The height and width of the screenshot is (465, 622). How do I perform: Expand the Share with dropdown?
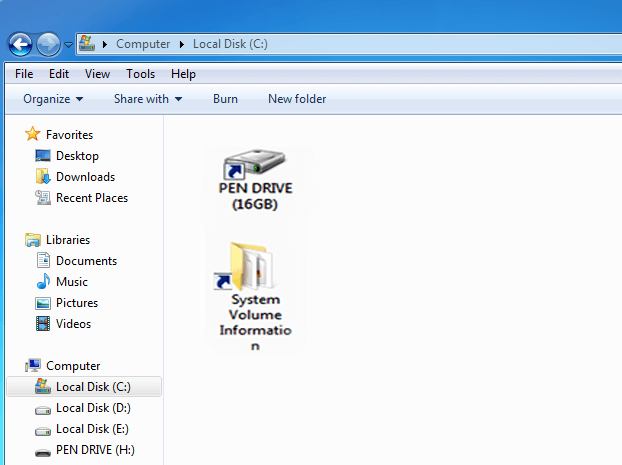[x=148, y=99]
